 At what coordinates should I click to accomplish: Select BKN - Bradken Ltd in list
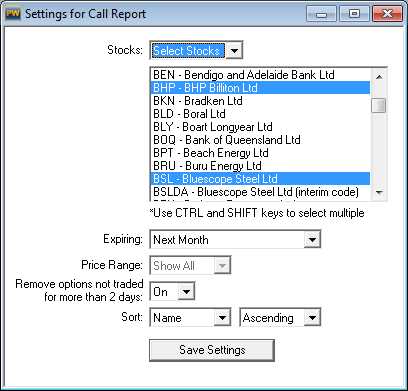click(260, 101)
